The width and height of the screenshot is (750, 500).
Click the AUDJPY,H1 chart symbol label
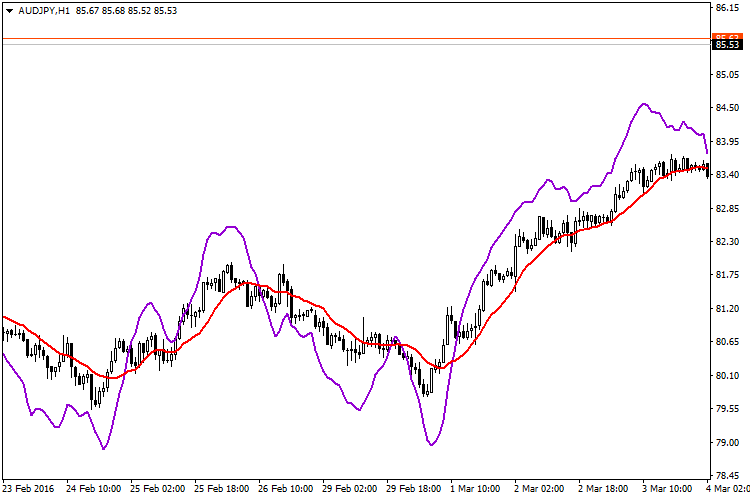pos(43,10)
